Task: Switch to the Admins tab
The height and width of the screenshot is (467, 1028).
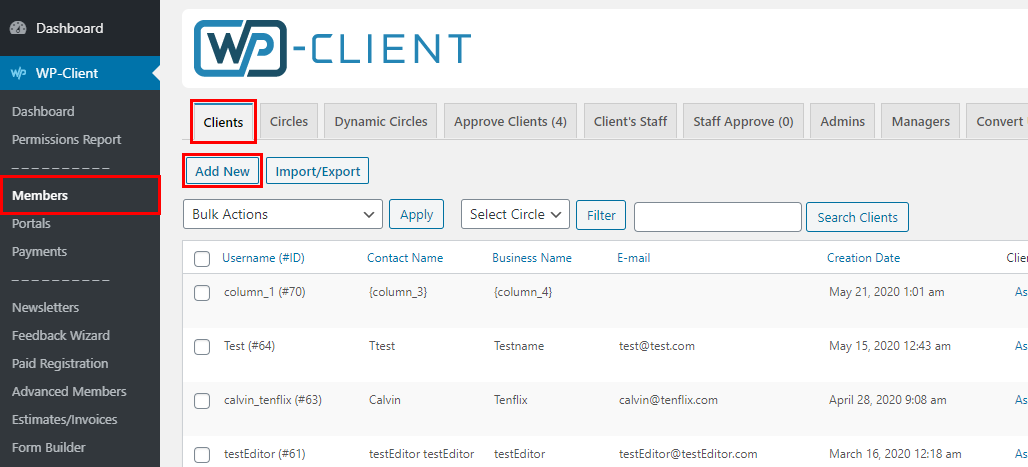Action: (842, 121)
